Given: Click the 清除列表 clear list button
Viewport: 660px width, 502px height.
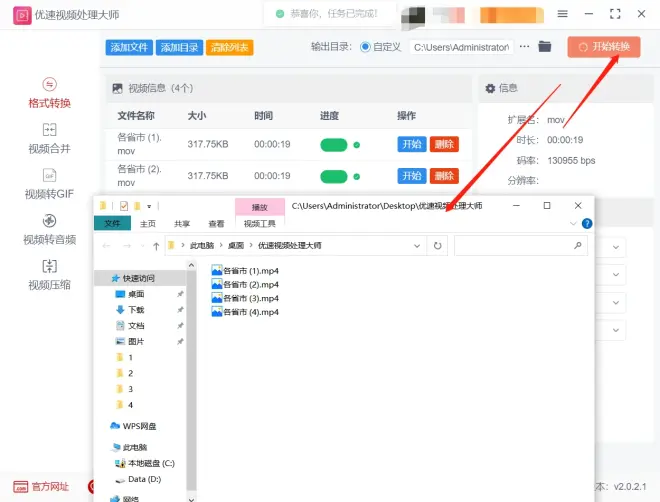Looking at the screenshot, I should (x=229, y=47).
